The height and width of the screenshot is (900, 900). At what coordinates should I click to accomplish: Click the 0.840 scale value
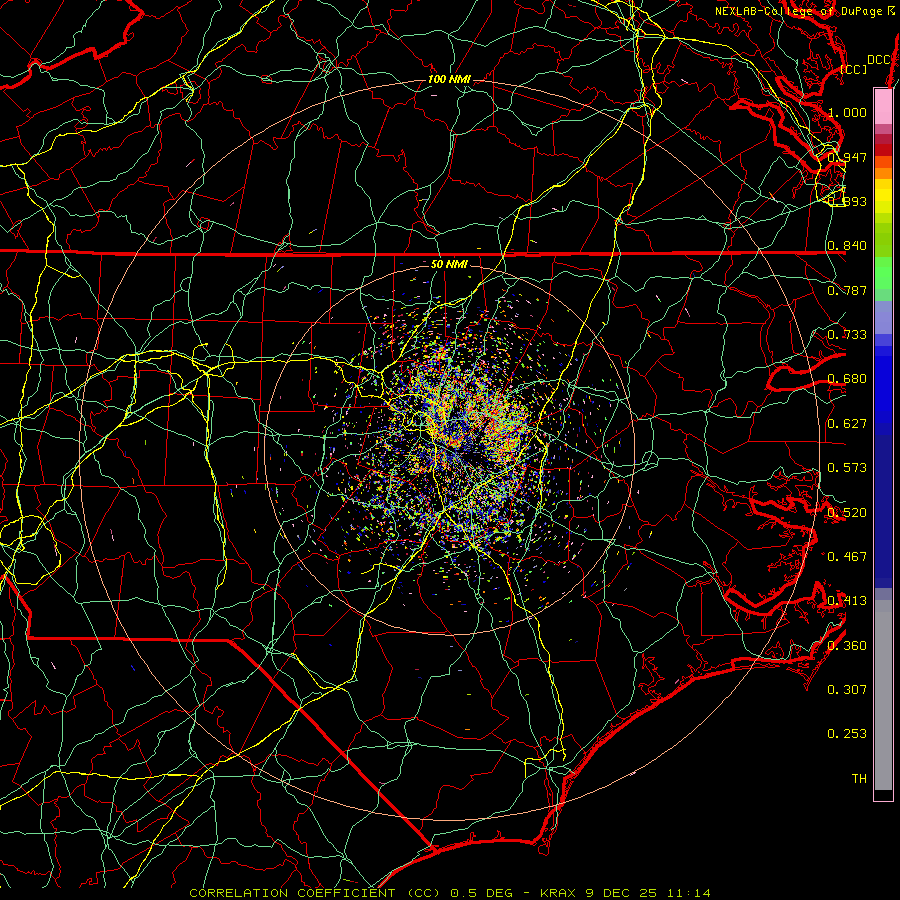pos(848,246)
